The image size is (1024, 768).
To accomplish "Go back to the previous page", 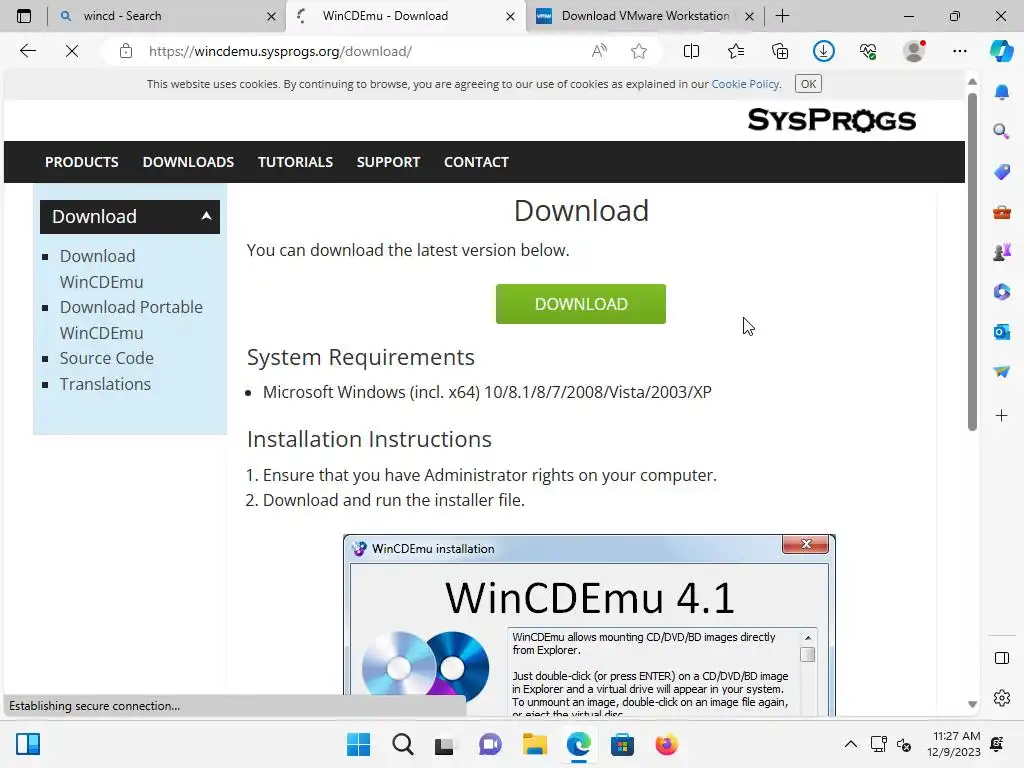I will click(x=27, y=51).
